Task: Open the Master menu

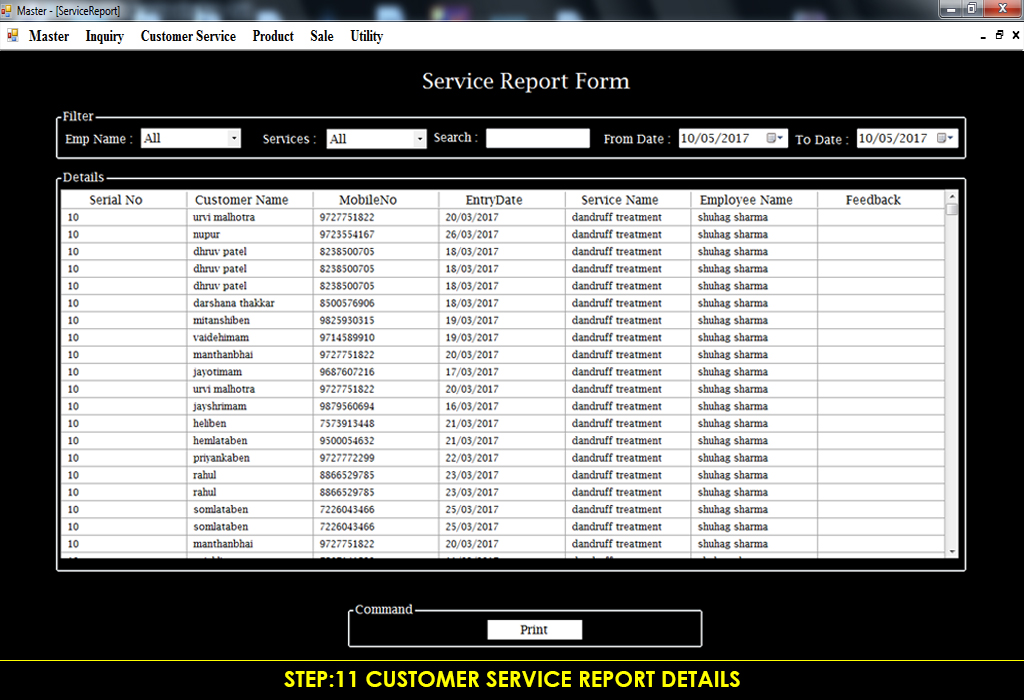Action: pyautogui.click(x=49, y=36)
